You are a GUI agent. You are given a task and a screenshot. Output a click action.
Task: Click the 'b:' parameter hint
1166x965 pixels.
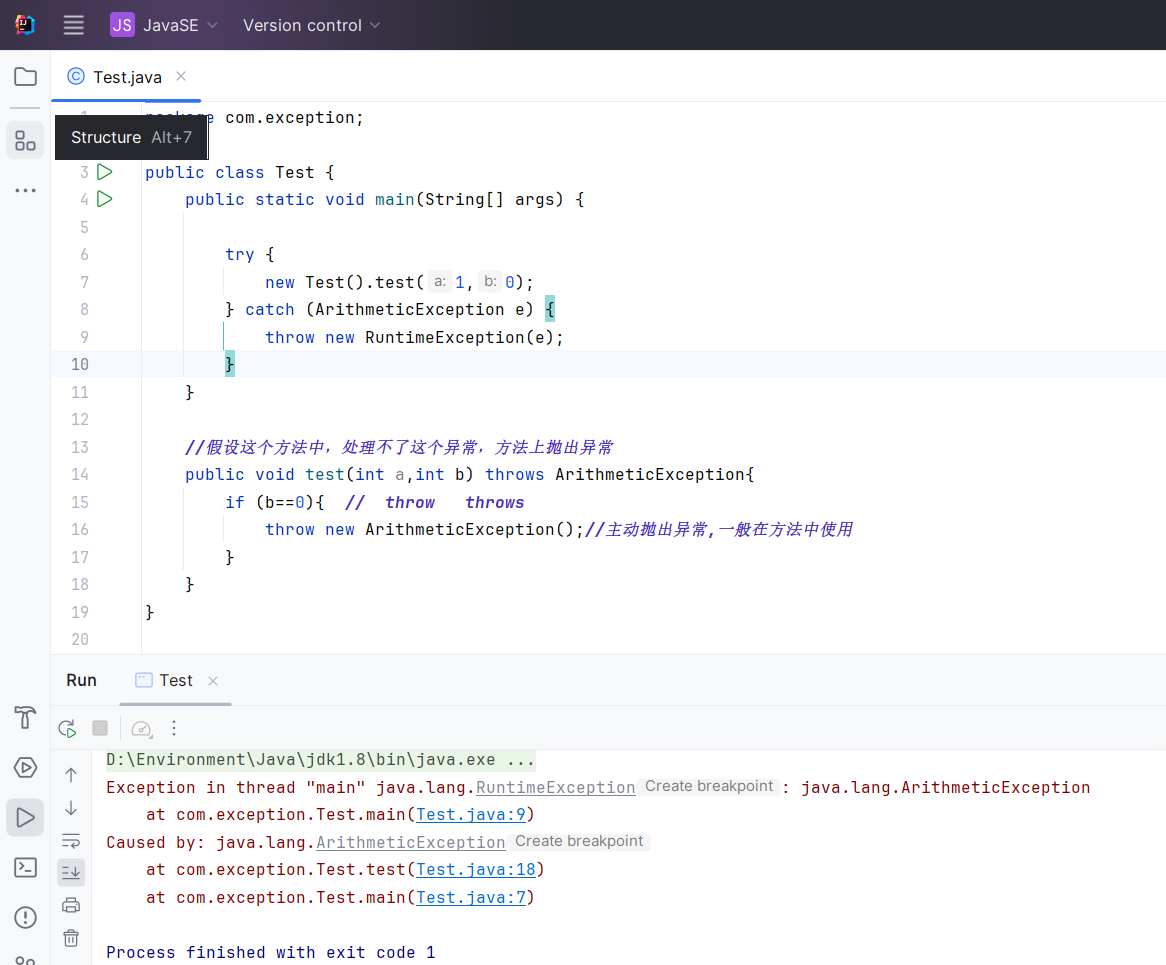coord(490,282)
